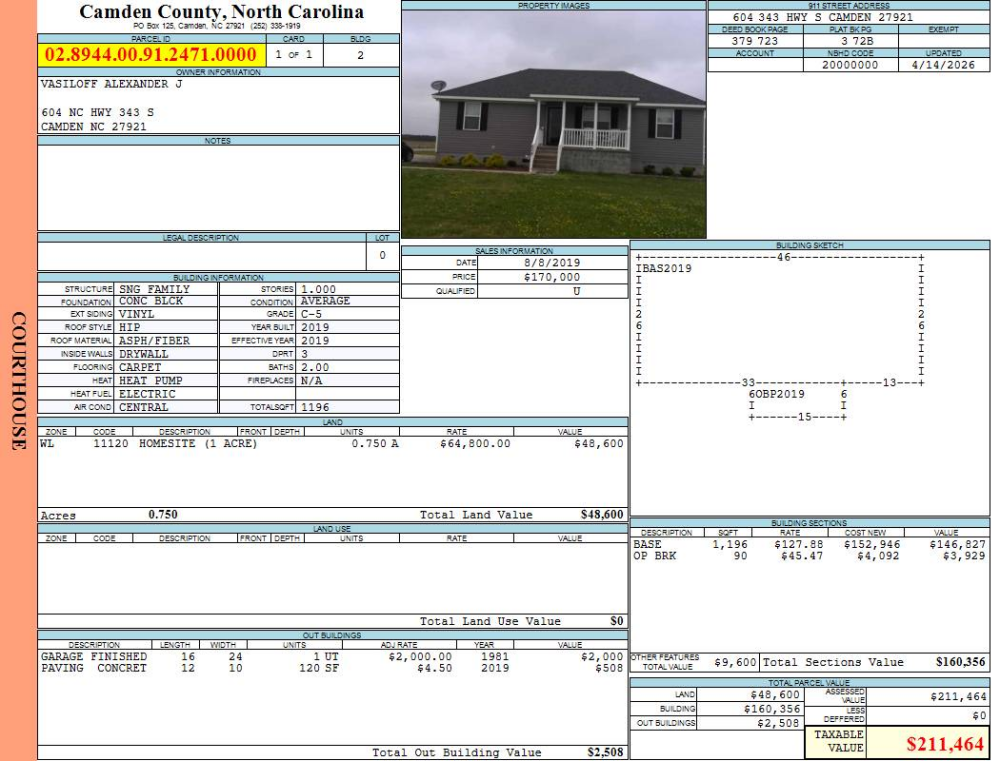Select Total Land Use Value $0
Image resolution: width=1000 pixels, height=761 pixels.
tap(617, 621)
